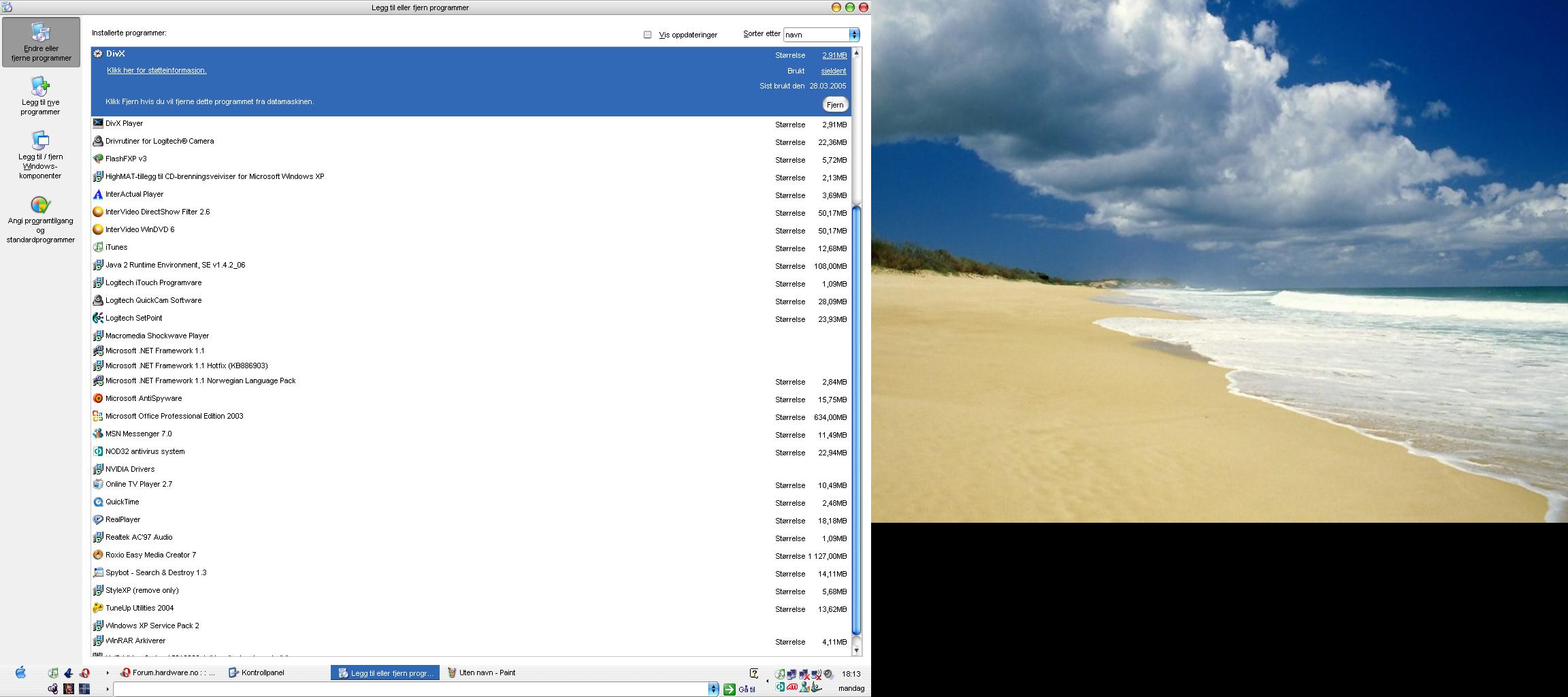Expand the upper quick launch overflow arrow
The height and width of the screenshot is (697, 1568).
(108, 672)
